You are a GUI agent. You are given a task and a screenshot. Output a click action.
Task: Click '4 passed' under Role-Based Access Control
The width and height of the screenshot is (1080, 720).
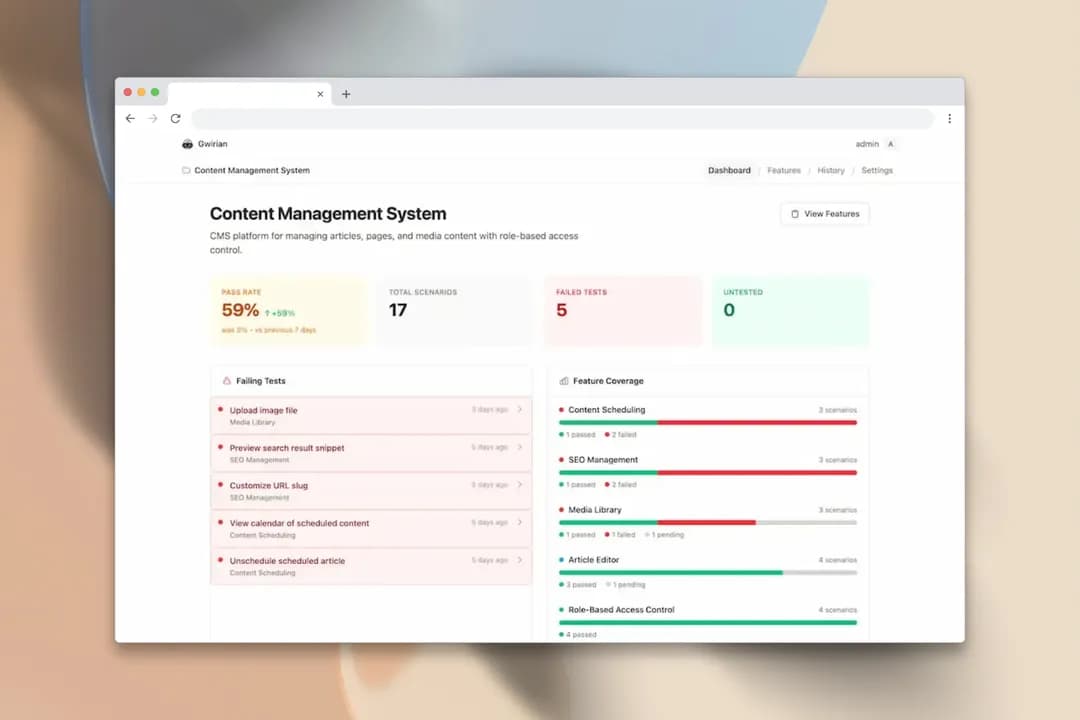[578, 635]
